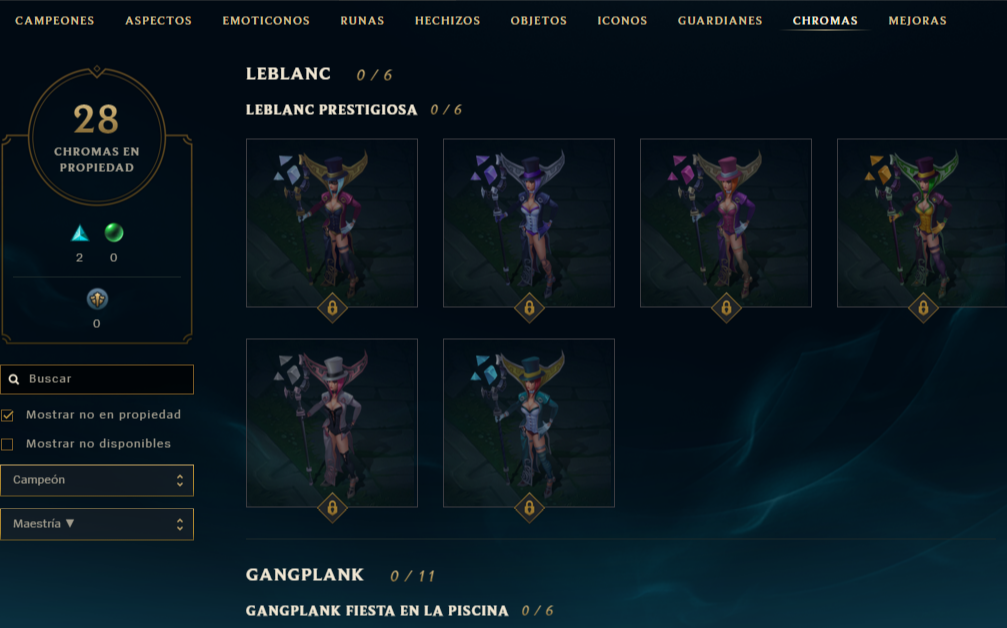Open the Guardianes tab
Image resolution: width=1007 pixels, height=628 pixels.
(720, 21)
